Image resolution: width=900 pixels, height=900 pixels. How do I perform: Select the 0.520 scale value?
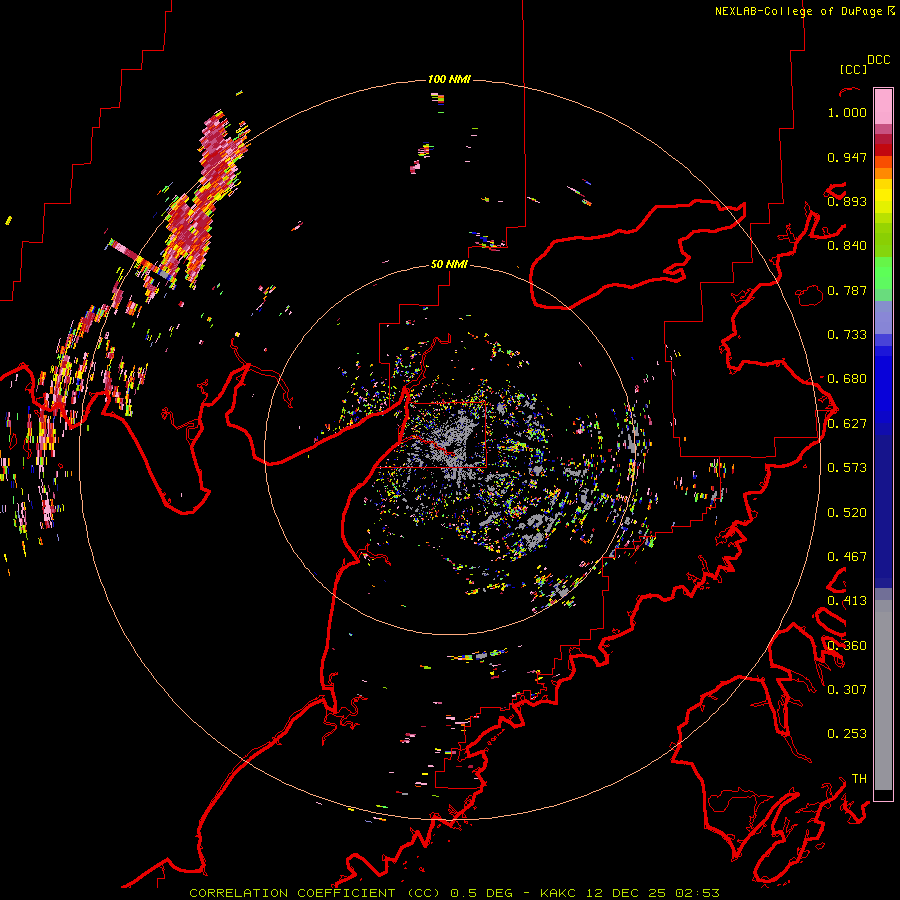847,513
